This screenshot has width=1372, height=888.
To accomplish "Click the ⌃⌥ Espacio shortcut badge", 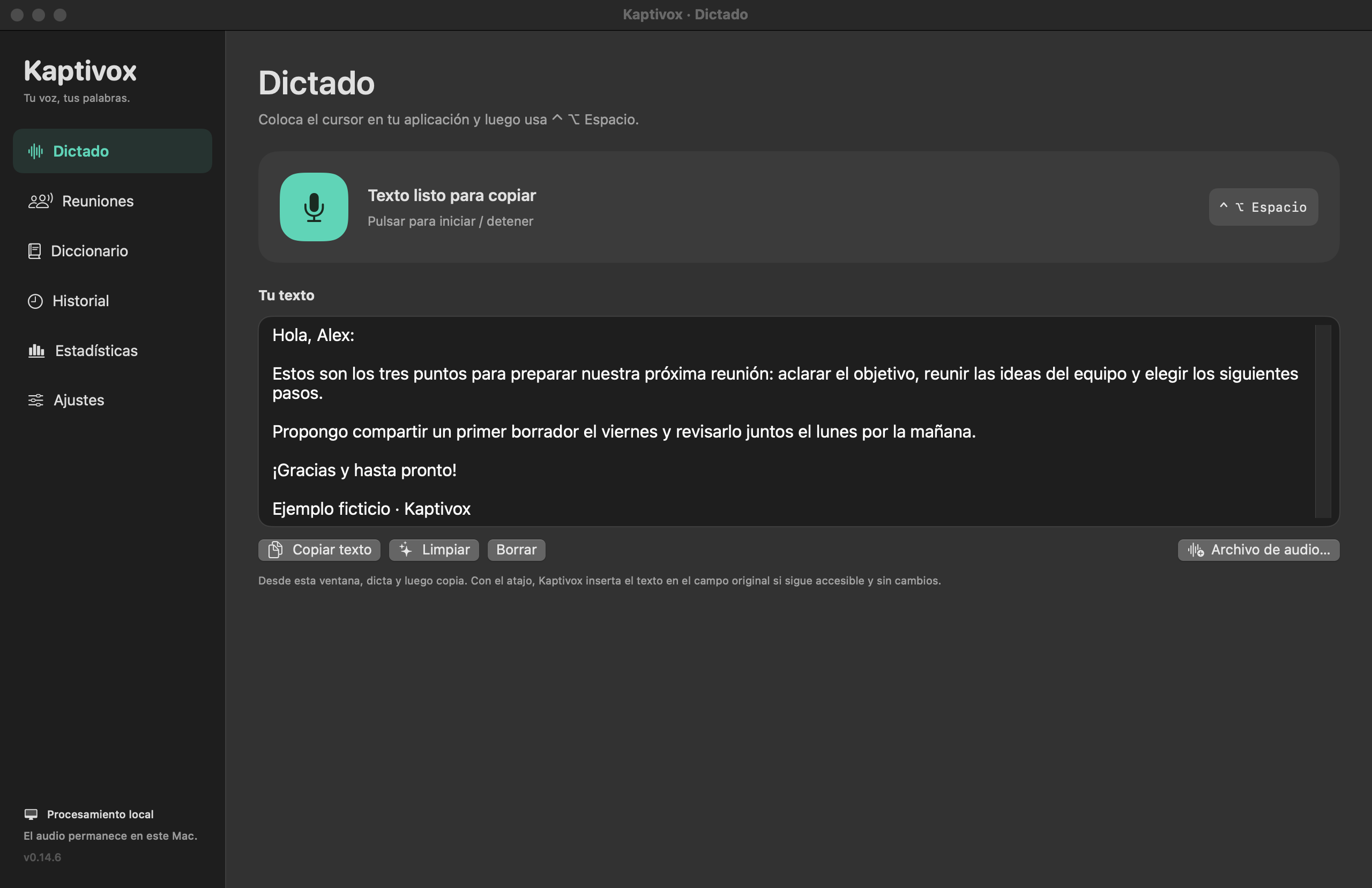I will [x=1263, y=207].
